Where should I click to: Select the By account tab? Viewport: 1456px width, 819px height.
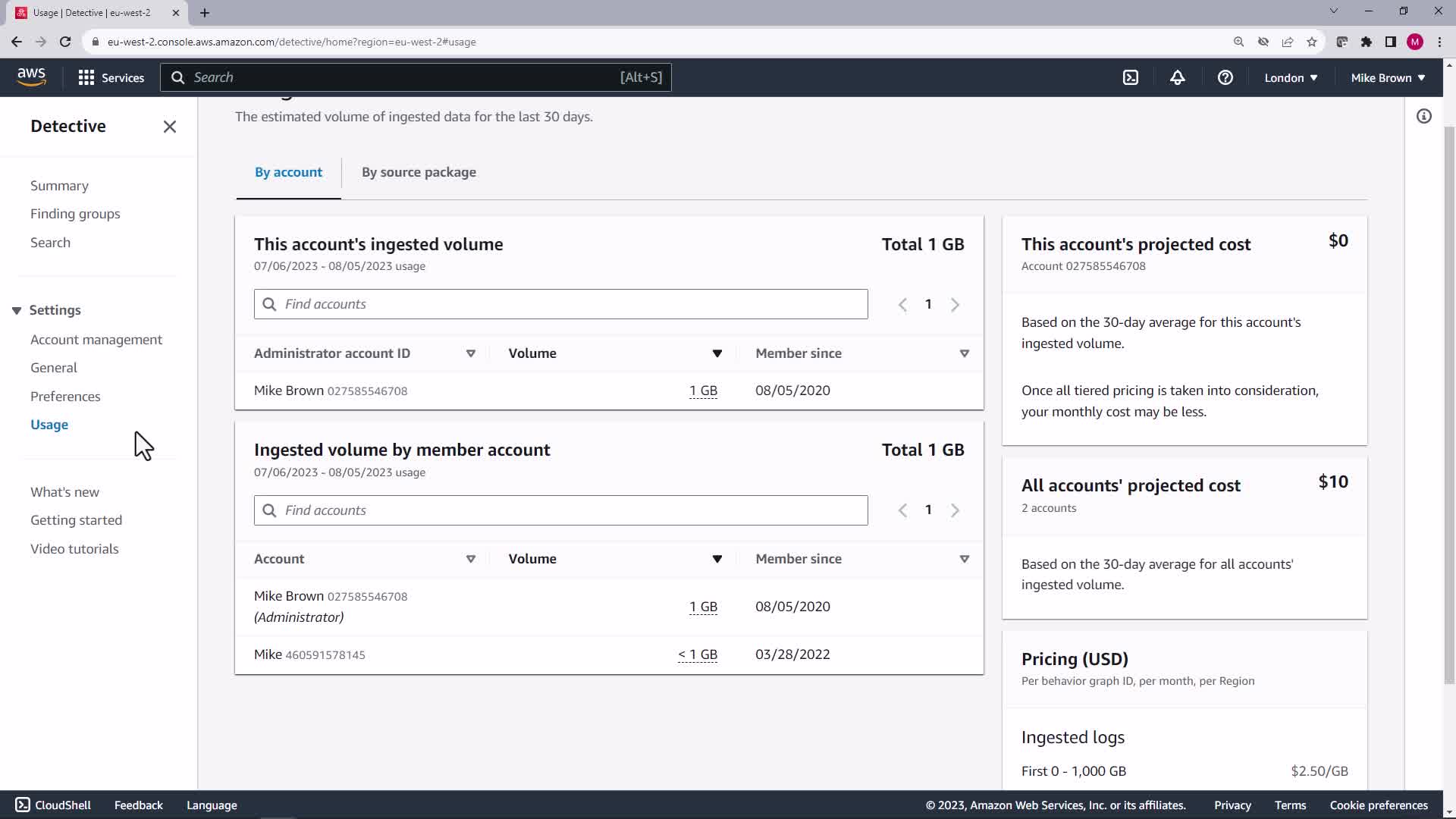click(288, 172)
